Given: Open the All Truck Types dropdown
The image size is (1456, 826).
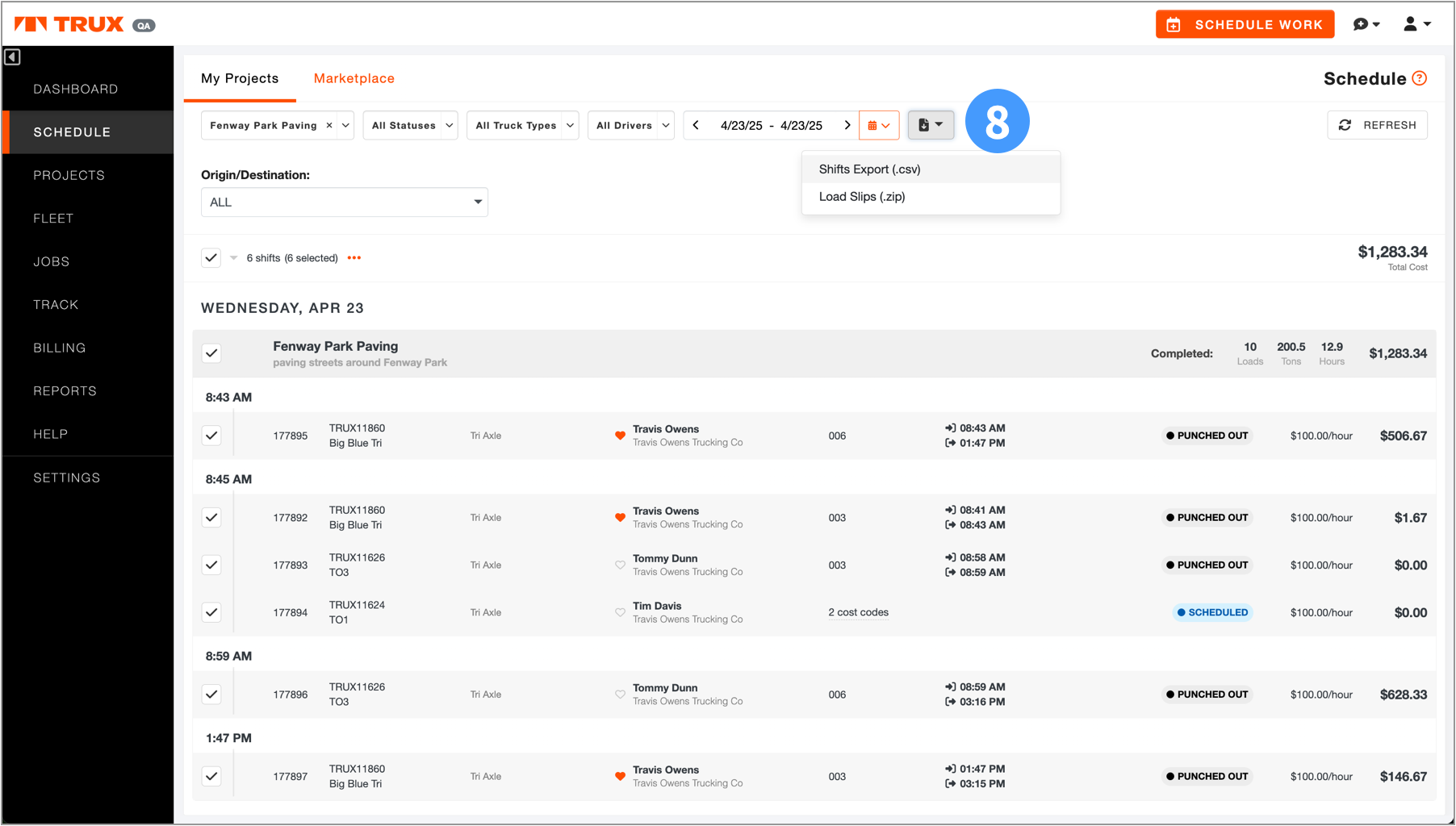Looking at the screenshot, I should point(522,125).
